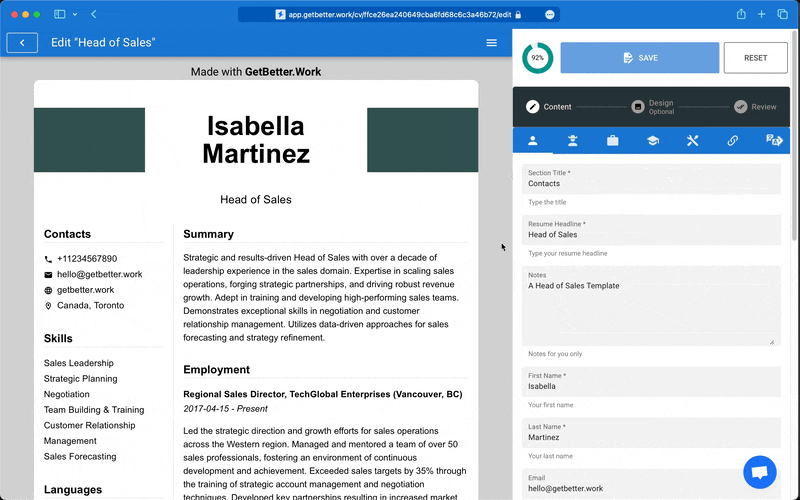Open the languages translate icon tab

click(772, 141)
